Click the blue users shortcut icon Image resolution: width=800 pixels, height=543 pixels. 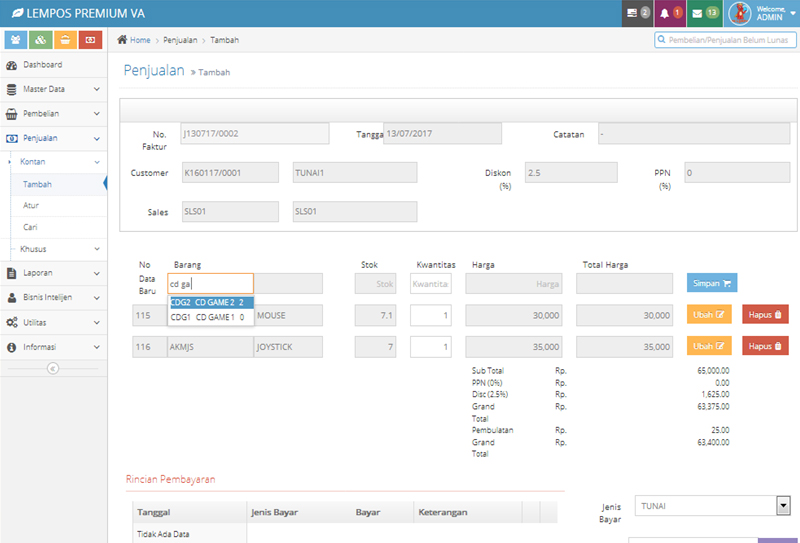click(16, 40)
